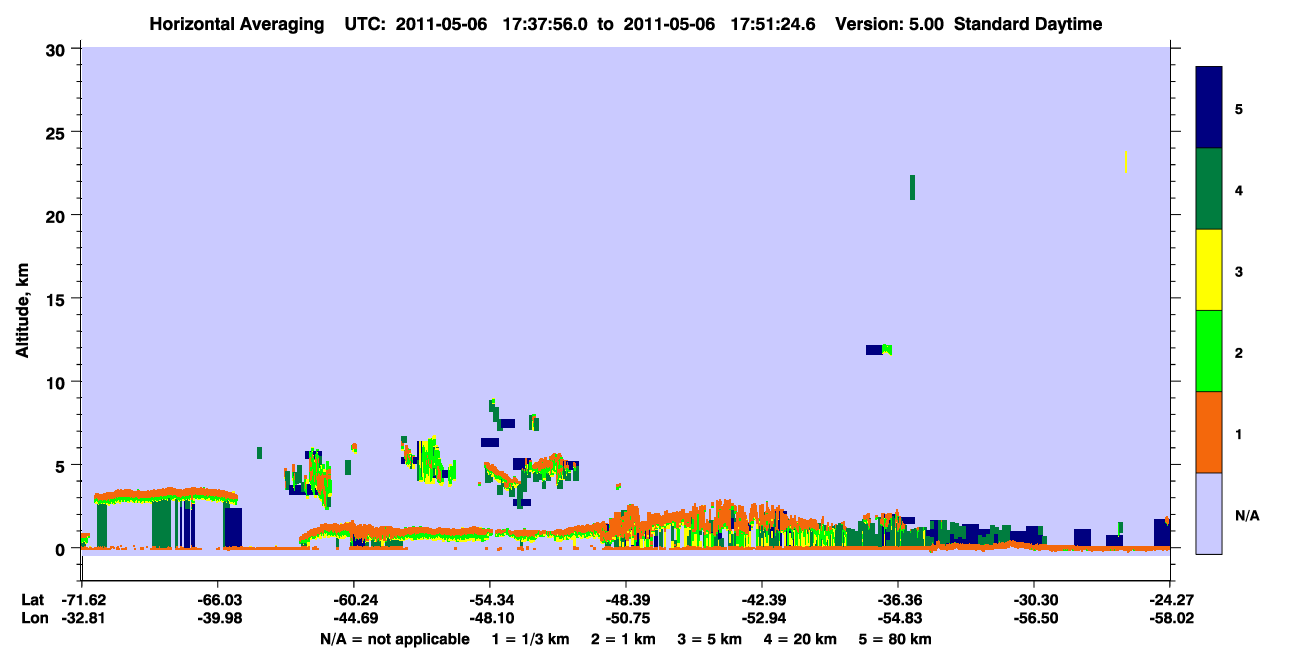This screenshot has width=1300, height=667.
Task: Click longitude value -54.83
Action: (898, 619)
